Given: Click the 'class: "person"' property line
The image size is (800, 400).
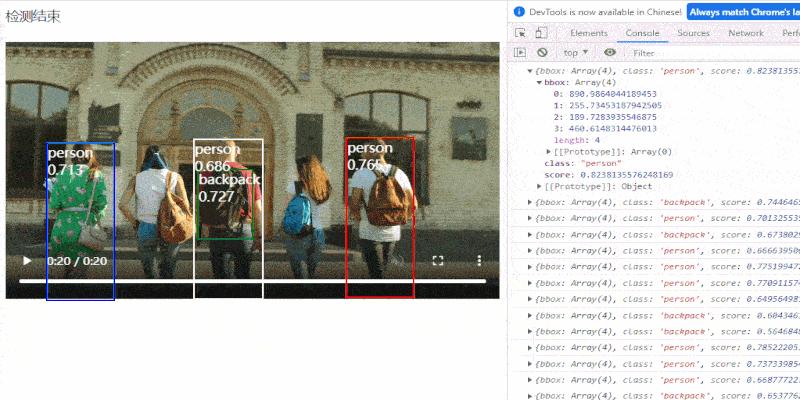Looking at the screenshot, I should point(583,163).
